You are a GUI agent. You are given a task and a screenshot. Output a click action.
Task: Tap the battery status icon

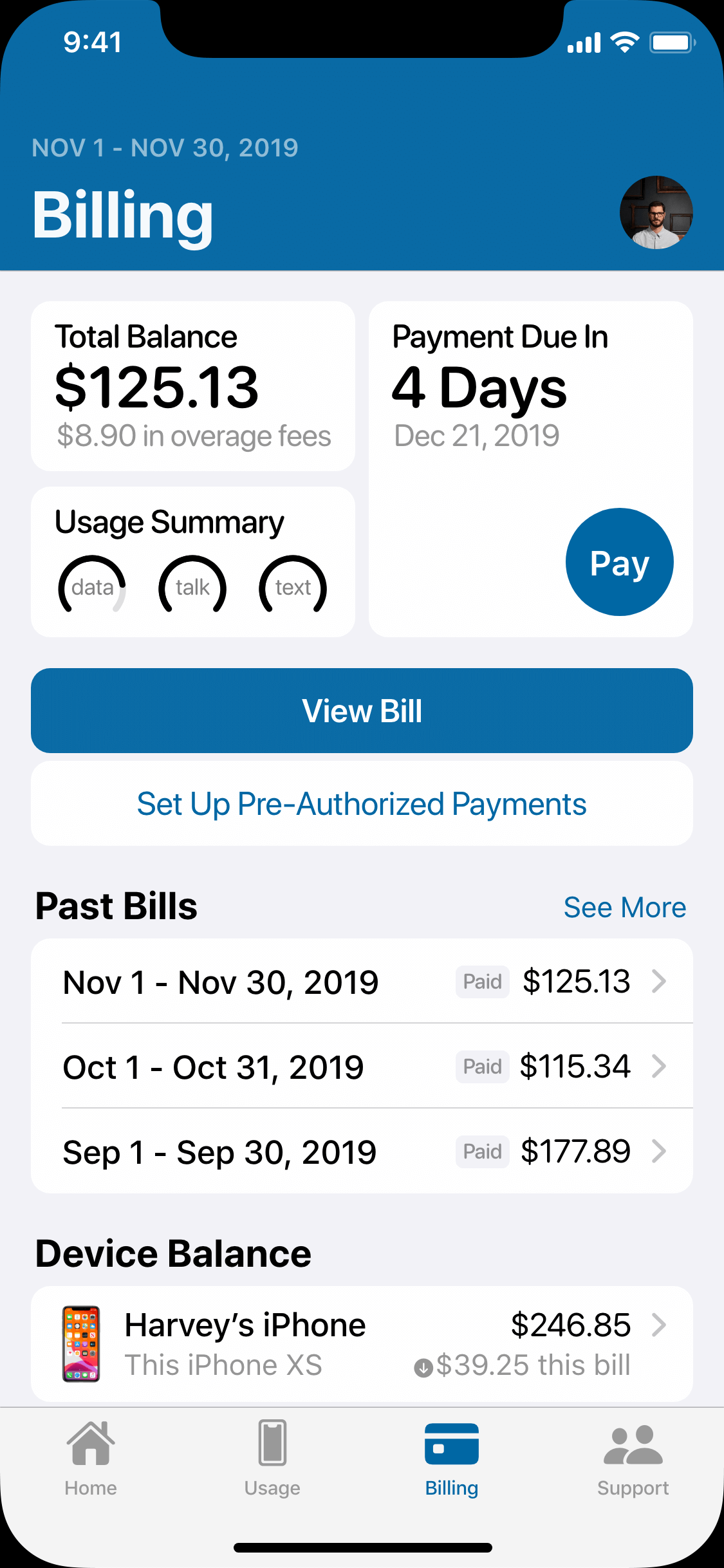(672, 42)
